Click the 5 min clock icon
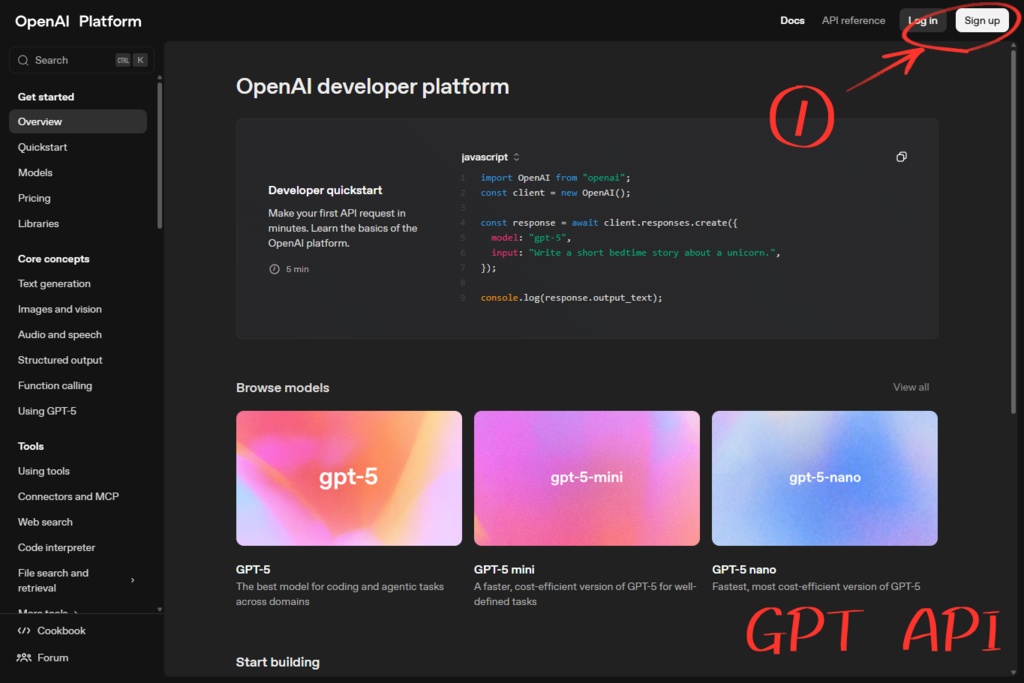 [274, 269]
